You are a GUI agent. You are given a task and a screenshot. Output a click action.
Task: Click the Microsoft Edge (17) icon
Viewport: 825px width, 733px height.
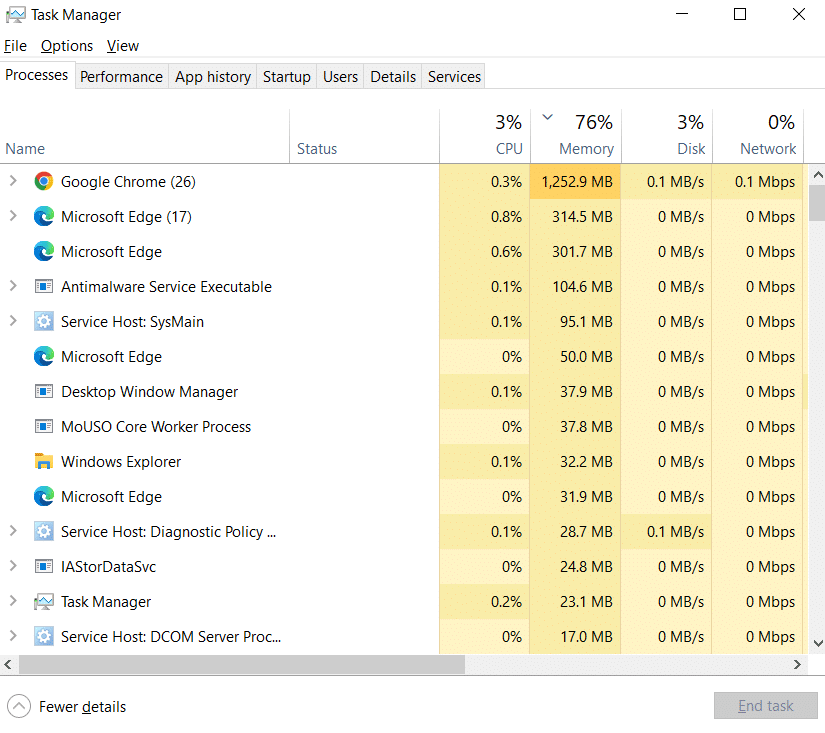(x=44, y=216)
